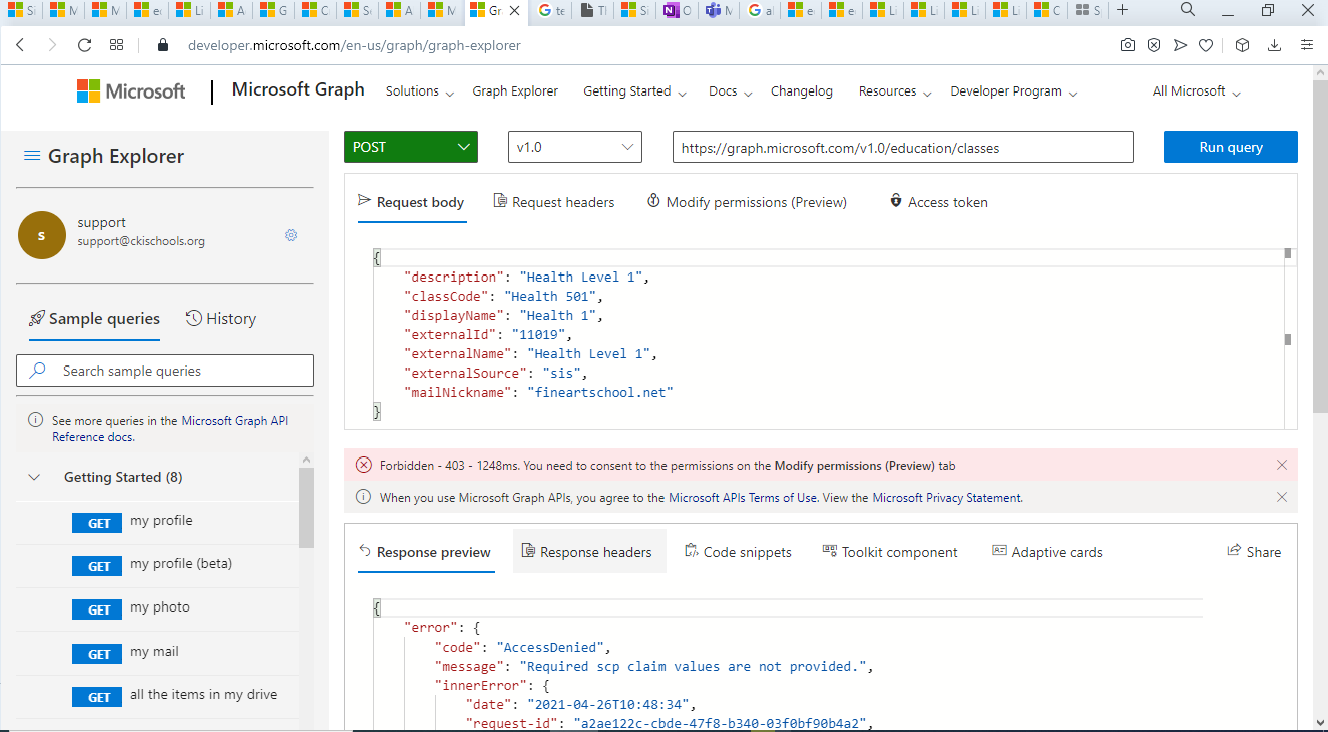This screenshot has width=1328, height=732.
Task: Open the browser easy setup menu icon
Action: 1306,45
